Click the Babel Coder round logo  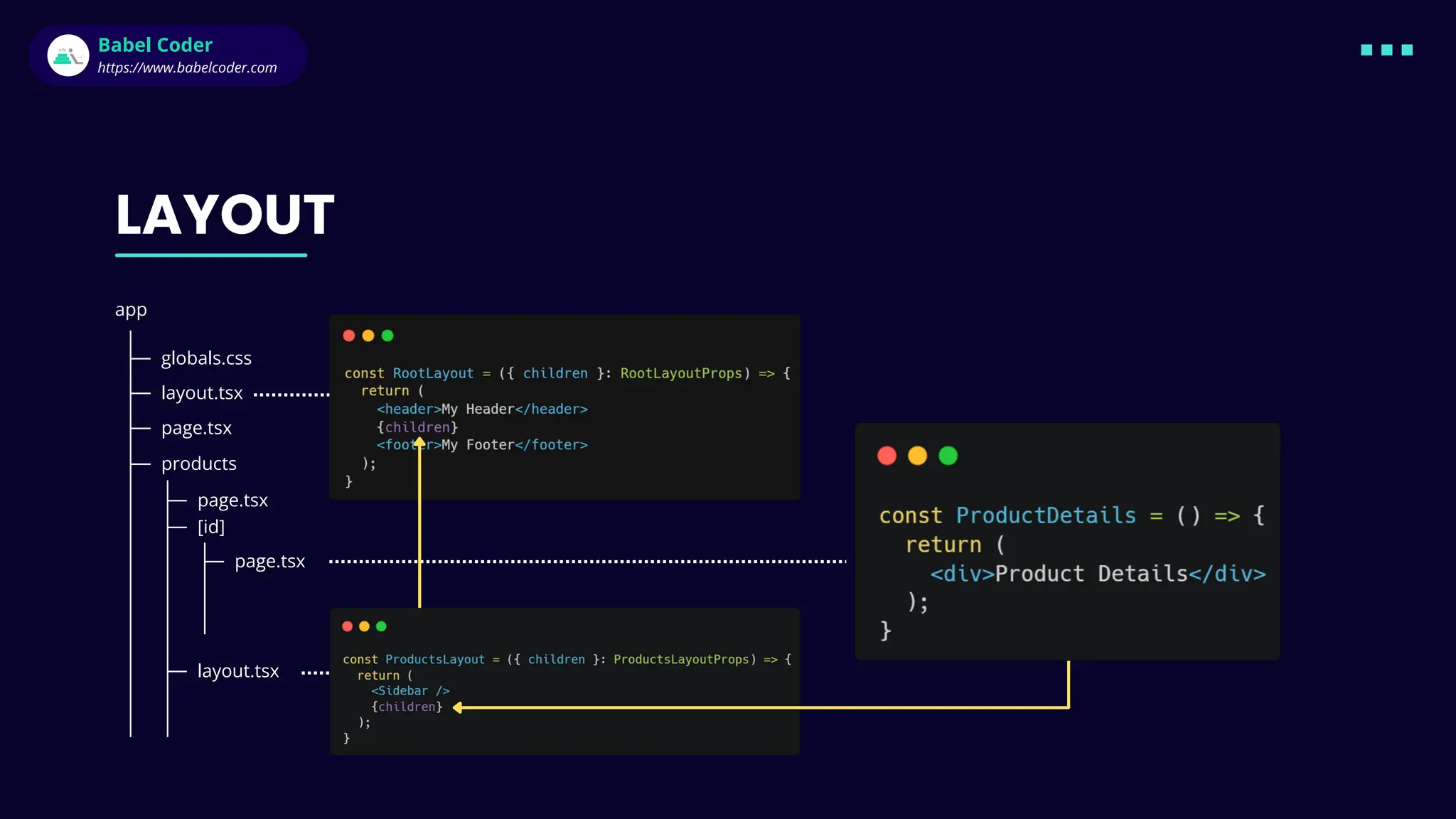coord(68,55)
